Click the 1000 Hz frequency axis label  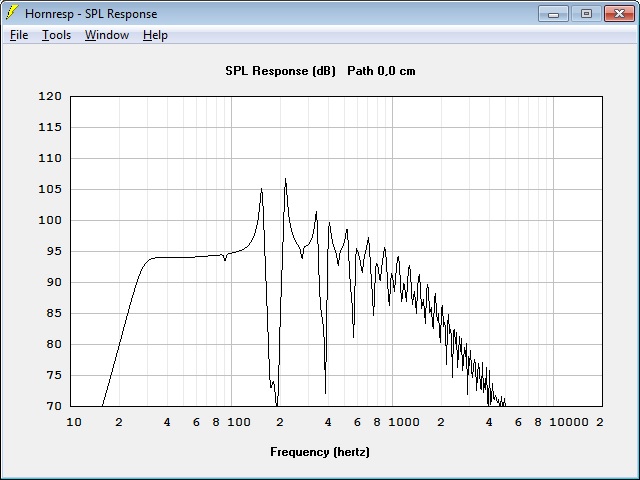[x=404, y=422]
